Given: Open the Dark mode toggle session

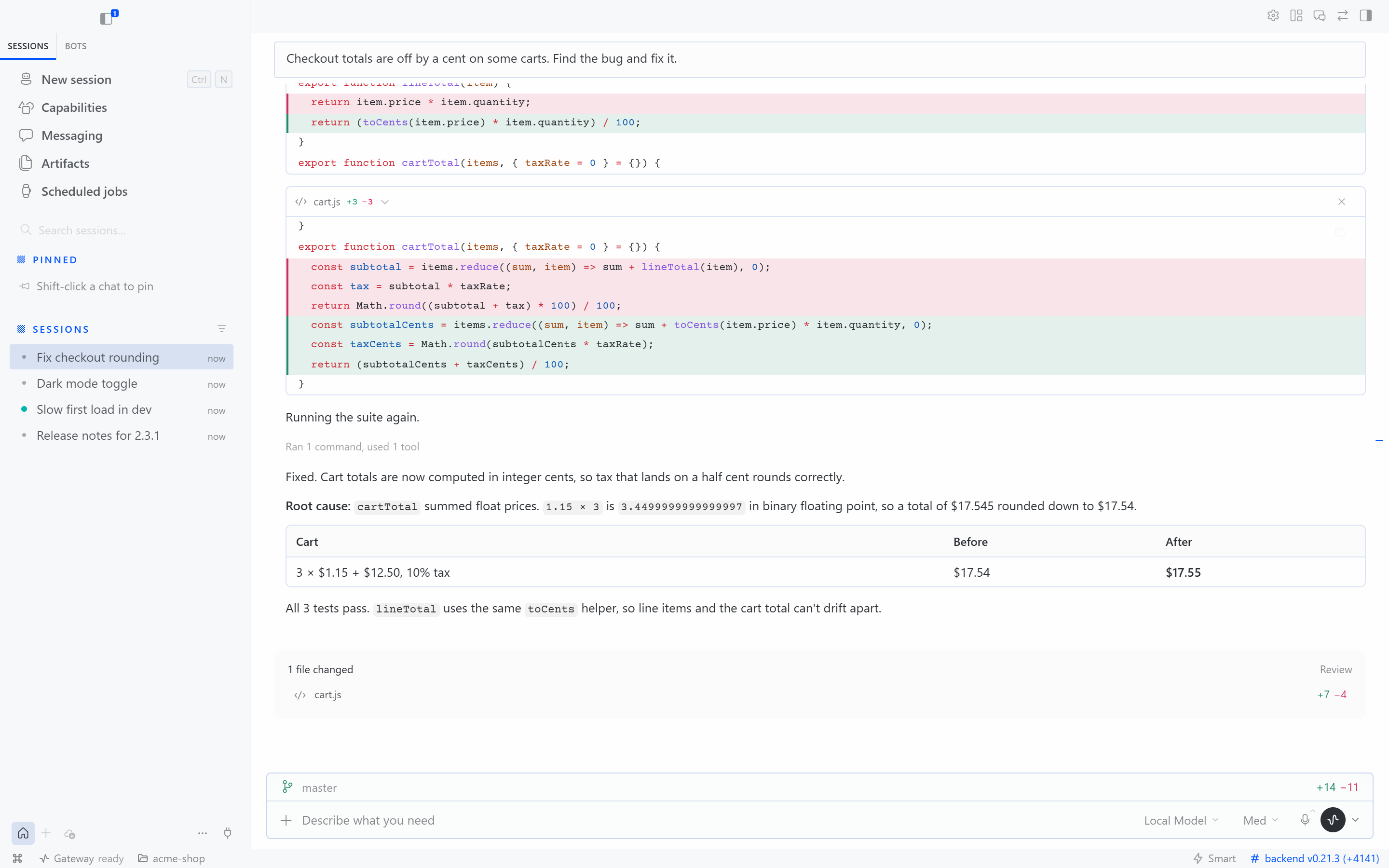Looking at the screenshot, I should pyautogui.click(x=121, y=383).
